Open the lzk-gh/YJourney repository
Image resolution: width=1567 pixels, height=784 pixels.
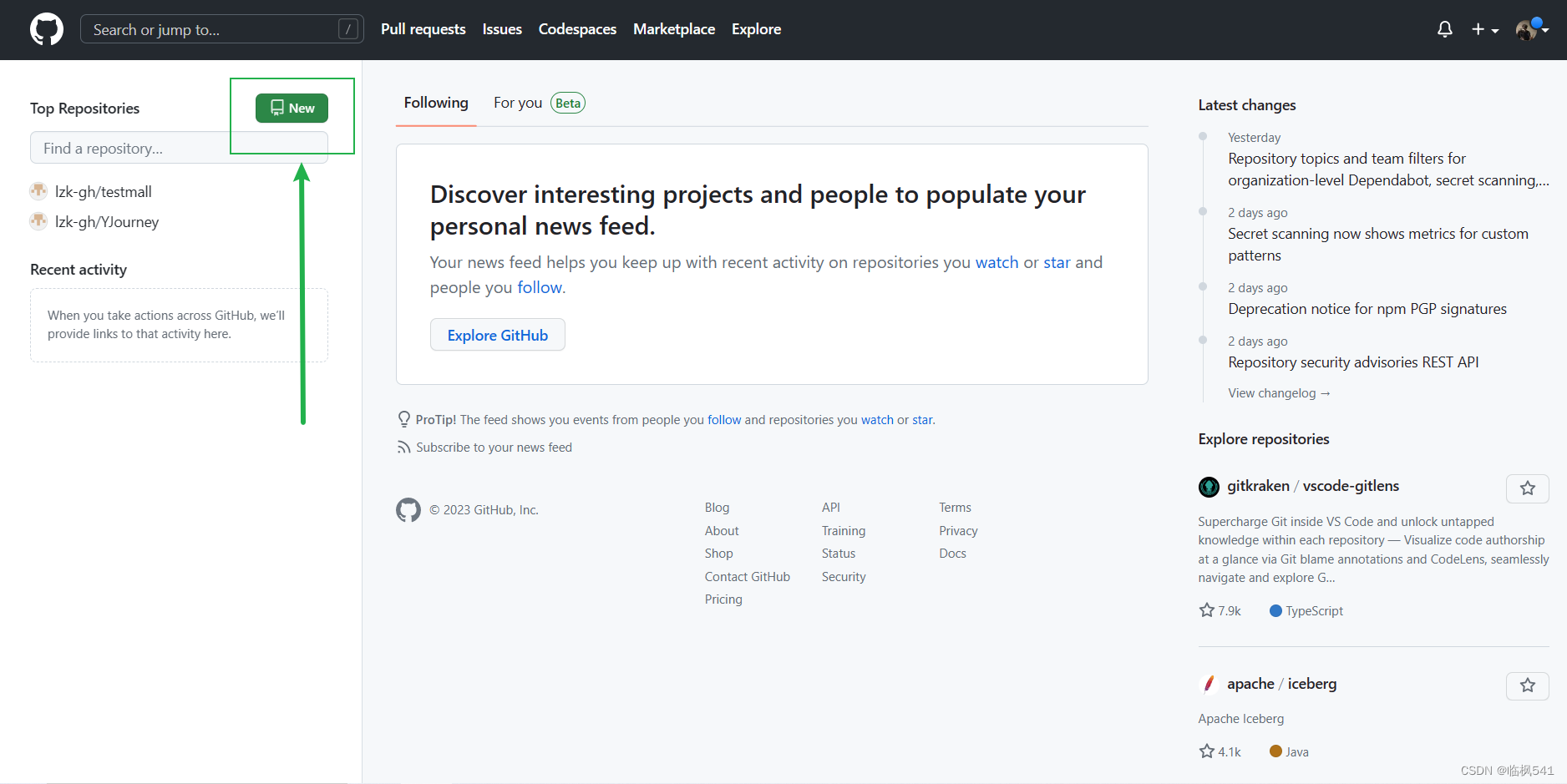click(107, 221)
